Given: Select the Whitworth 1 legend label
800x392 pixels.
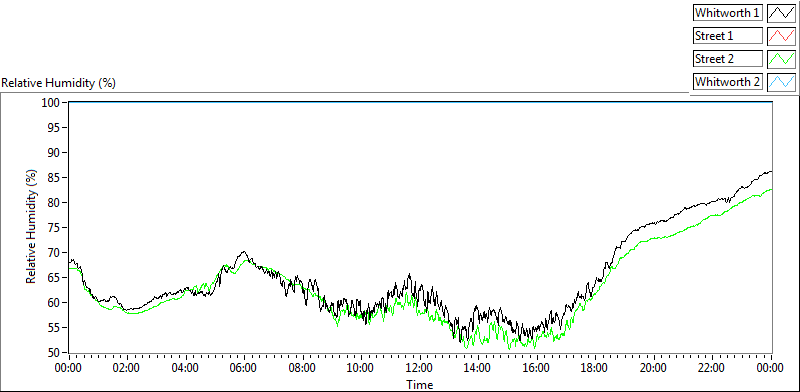Looking at the screenshot, I should [x=728, y=13].
